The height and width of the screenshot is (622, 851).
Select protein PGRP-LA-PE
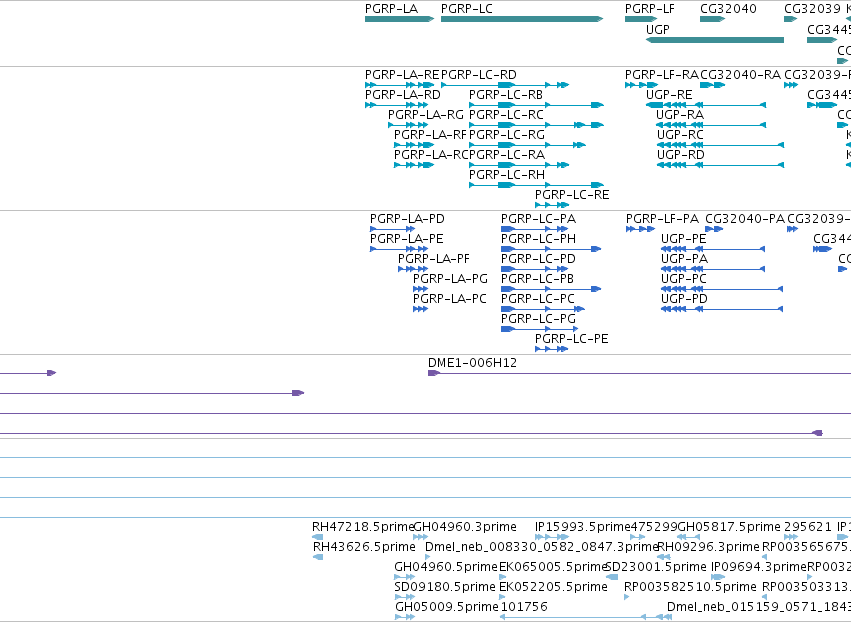coord(407,239)
